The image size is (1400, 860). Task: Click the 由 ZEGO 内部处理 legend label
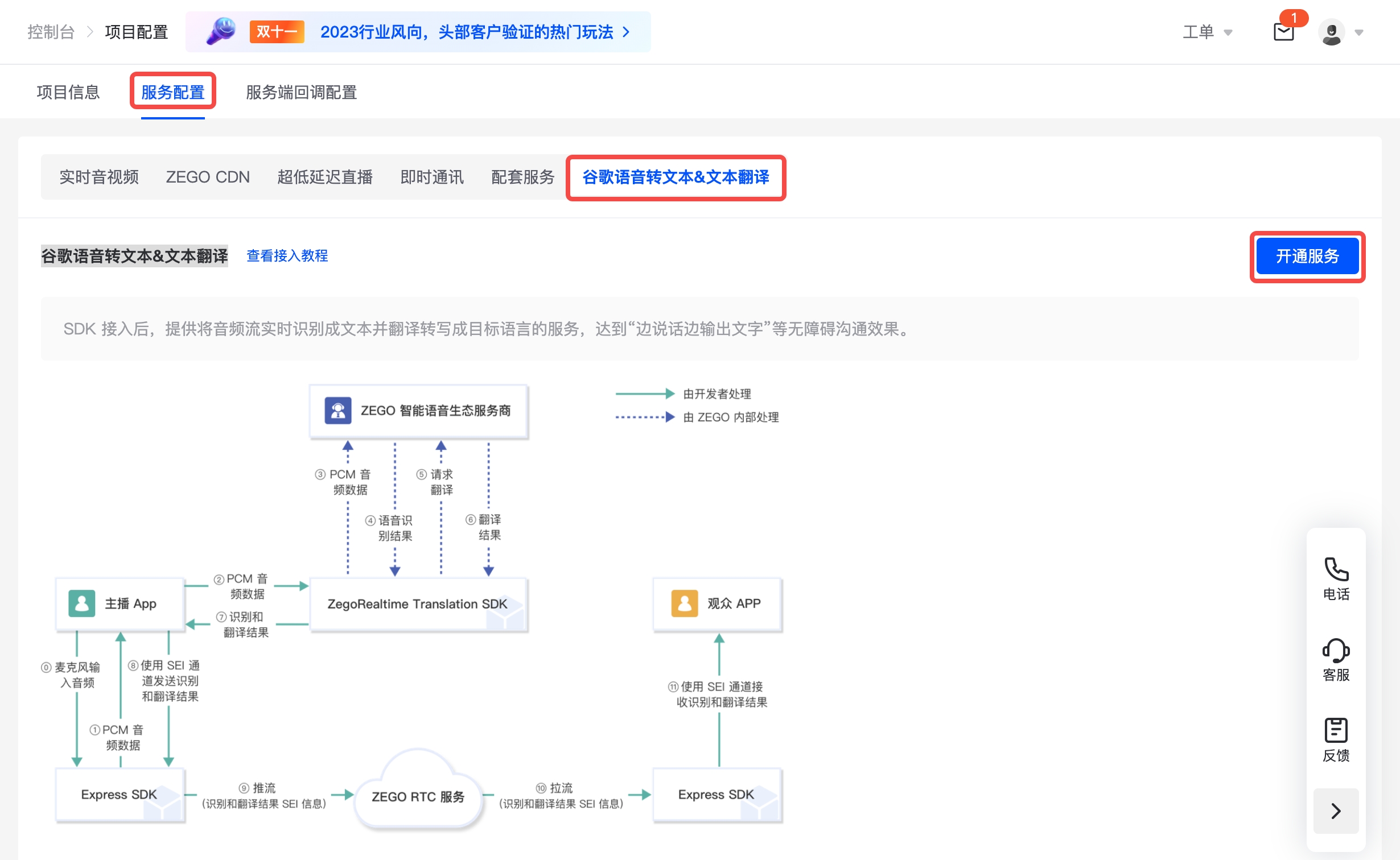click(x=731, y=417)
